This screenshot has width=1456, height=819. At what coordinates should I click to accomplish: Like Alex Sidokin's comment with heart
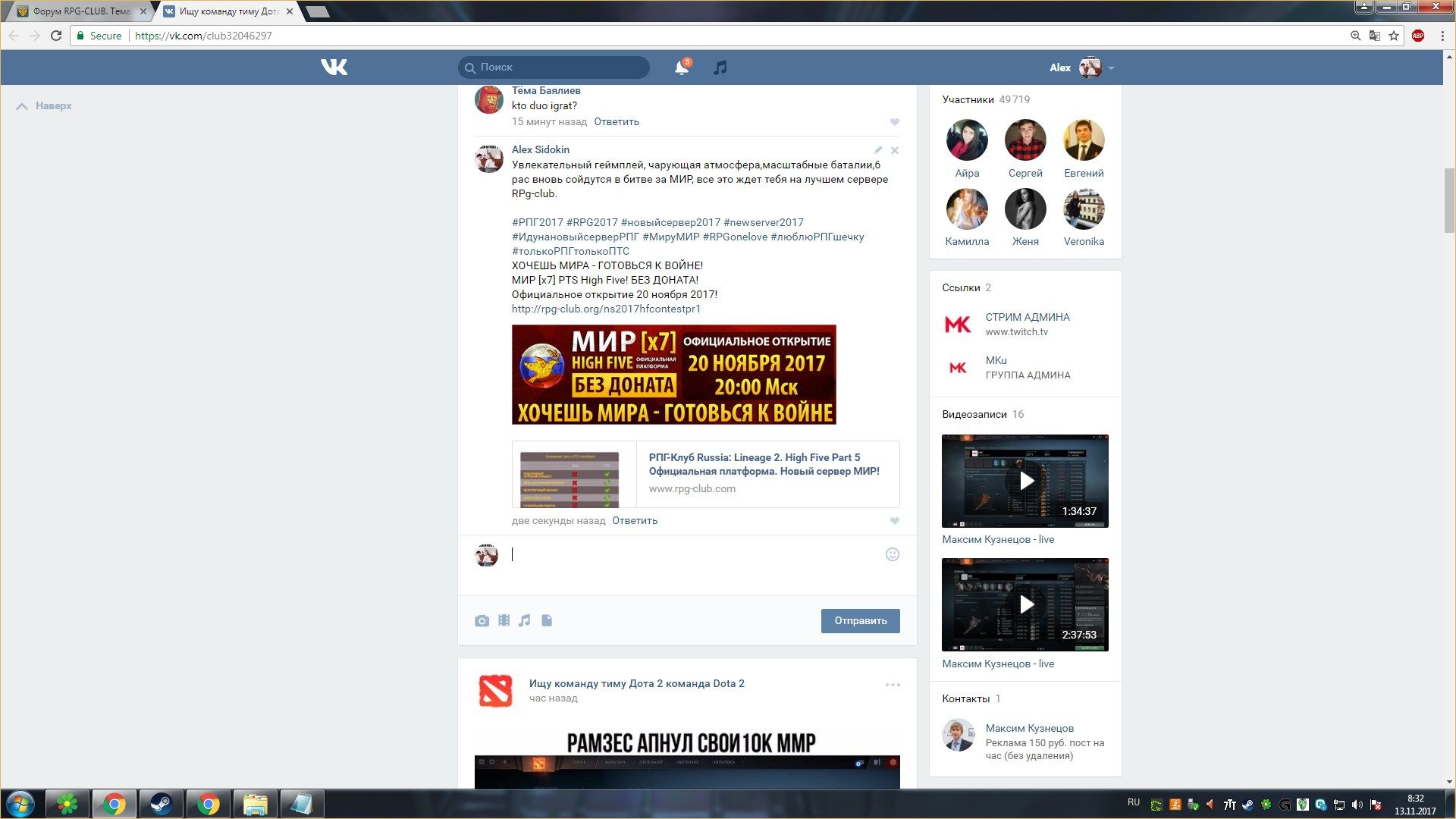coord(895,521)
